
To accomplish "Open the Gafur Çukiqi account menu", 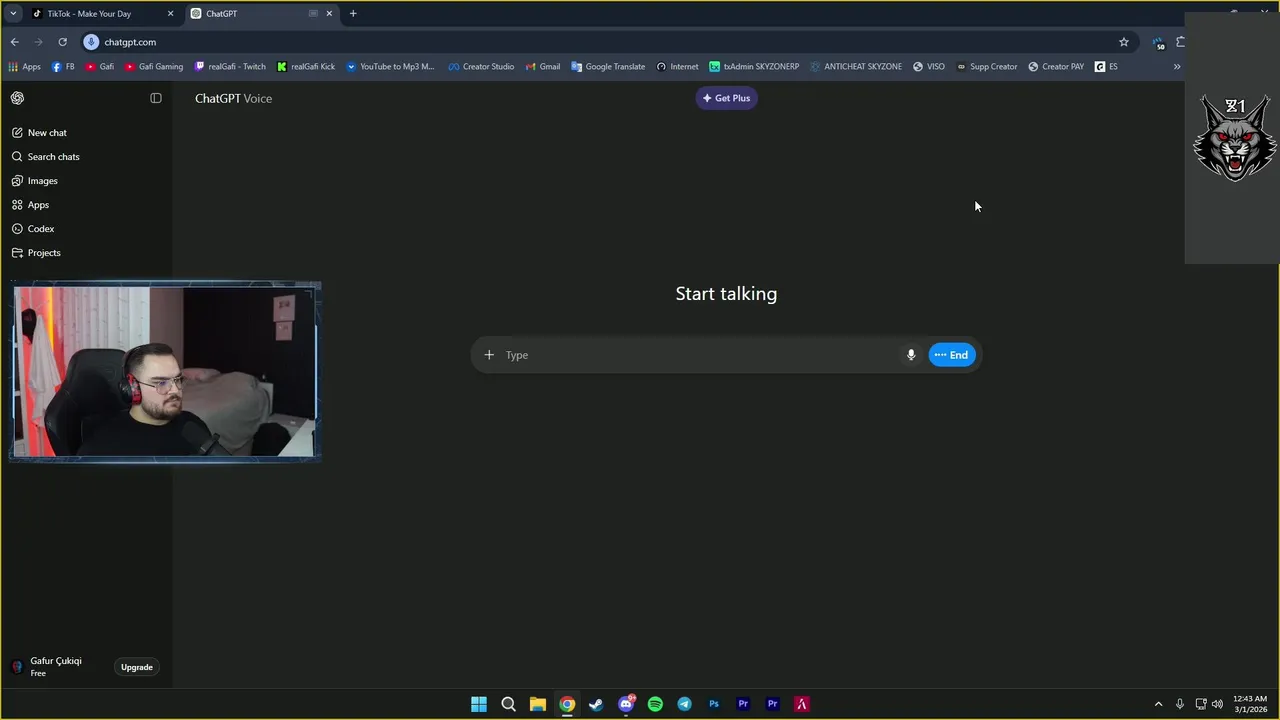I will pyautogui.click(x=56, y=667).
